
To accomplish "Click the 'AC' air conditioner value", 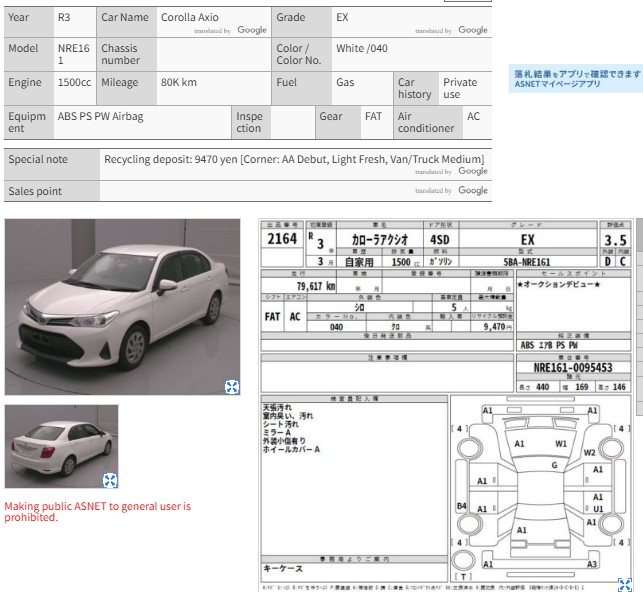I will 473,116.
